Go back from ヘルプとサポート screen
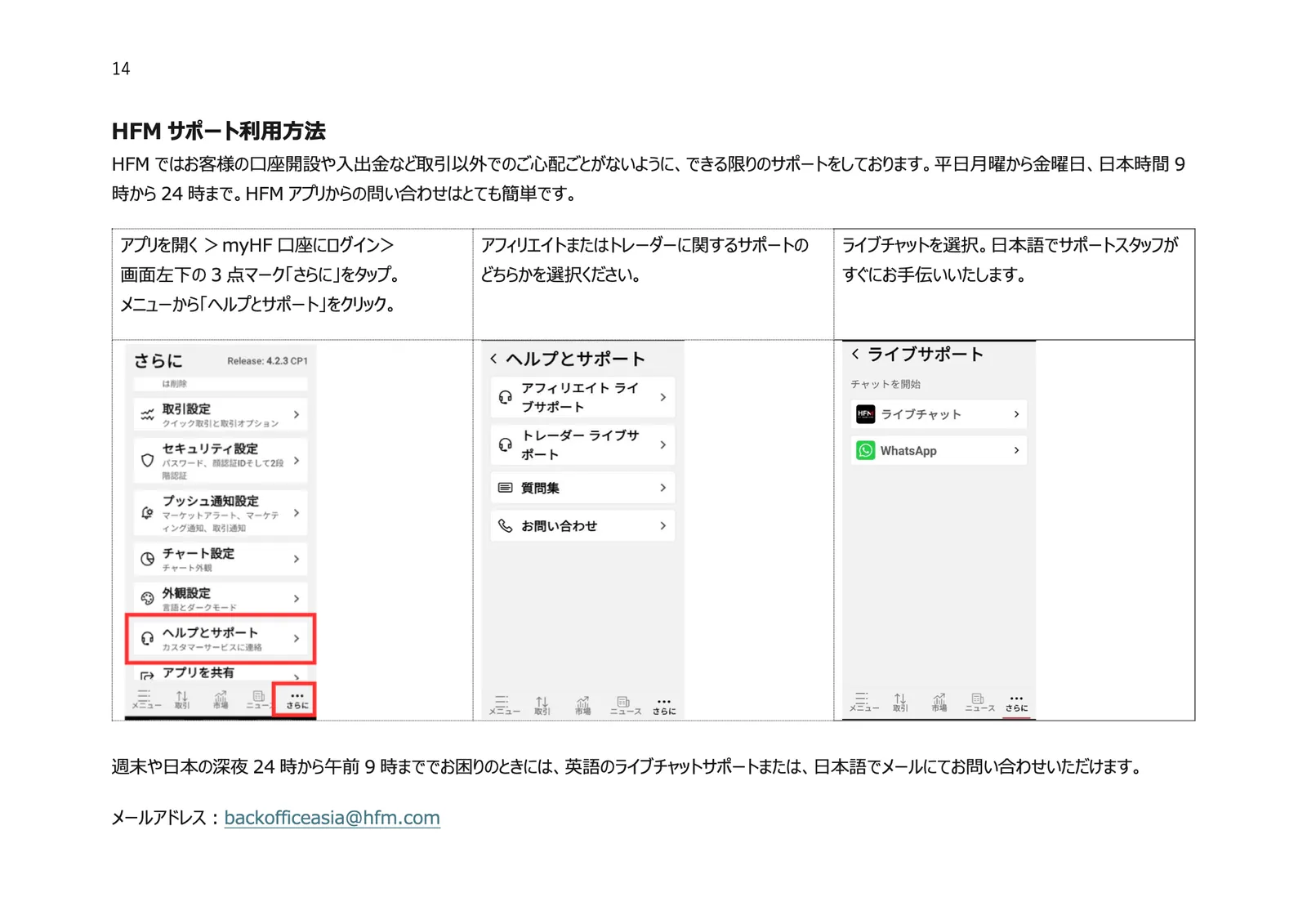Image resolution: width=1307 pixels, height=924 pixels. coord(493,359)
